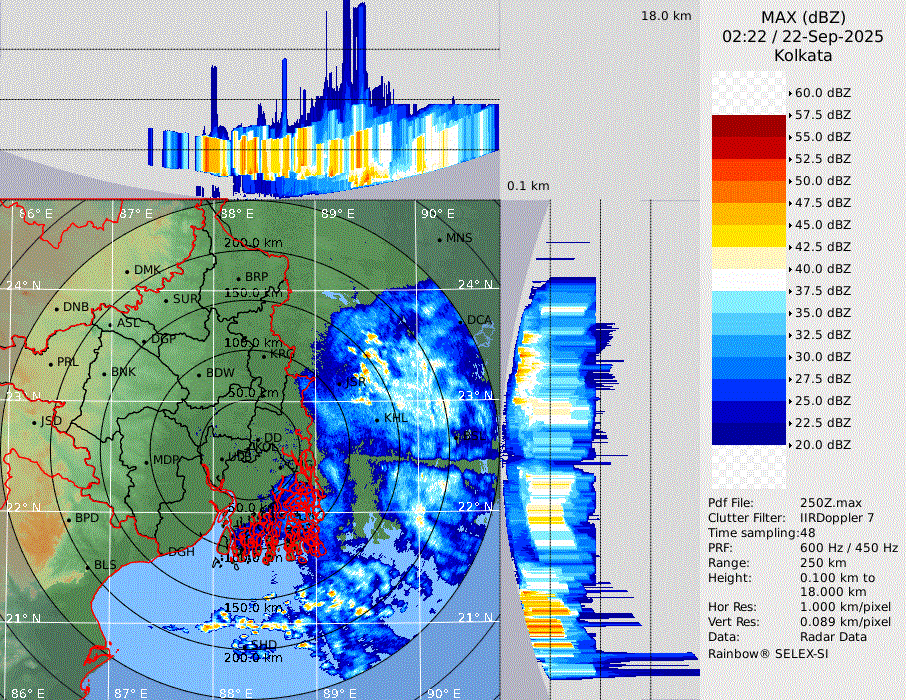This screenshot has height=700, width=906.
Task: Click the MAX (dBZ) title
Action: [803, 17]
